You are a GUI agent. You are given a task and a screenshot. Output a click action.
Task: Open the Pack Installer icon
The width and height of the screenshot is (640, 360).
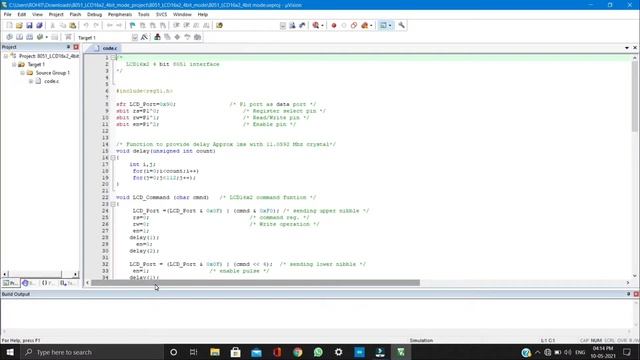point(198,37)
